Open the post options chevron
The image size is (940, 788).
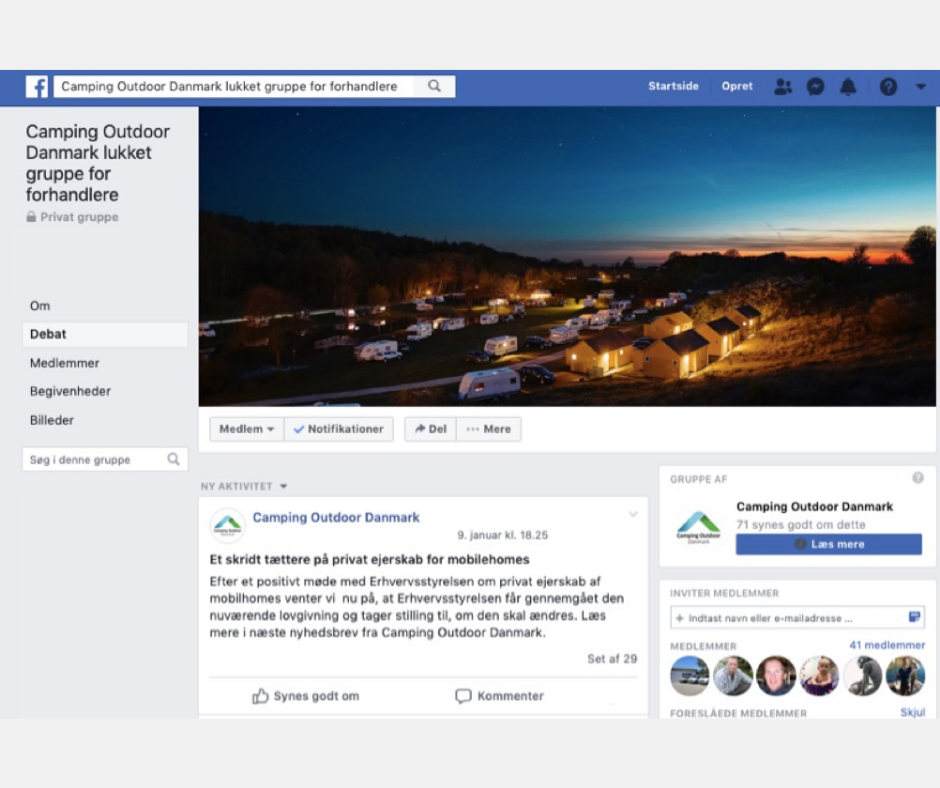(633, 515)
